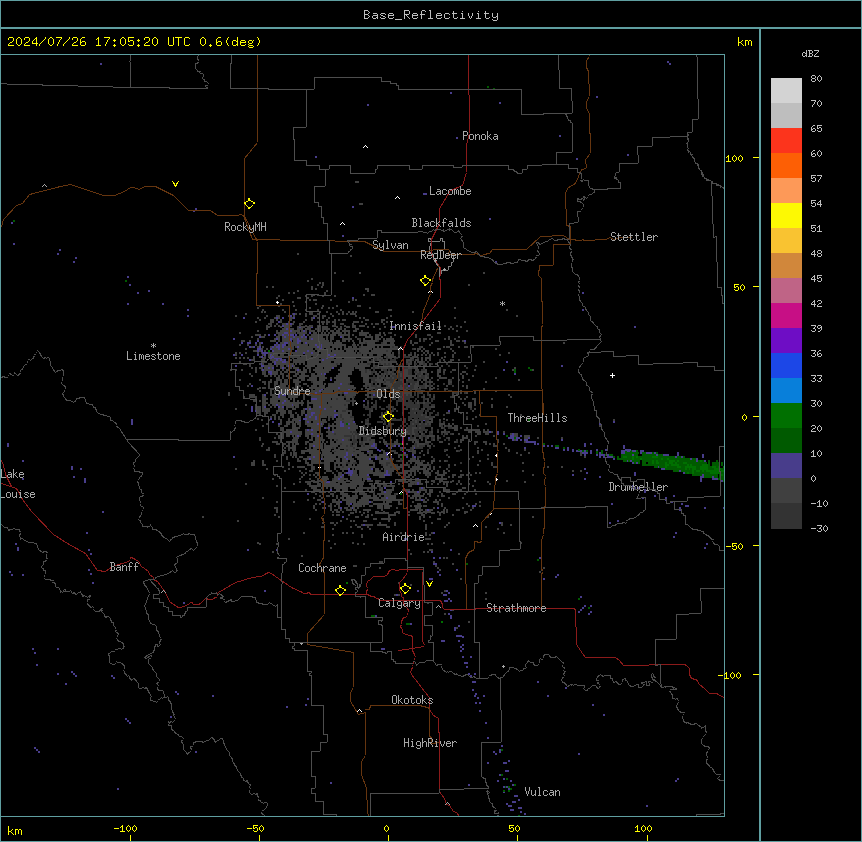The image size is (862, 842).
Task: Click the RockyMH label
Action: point(245,227)
